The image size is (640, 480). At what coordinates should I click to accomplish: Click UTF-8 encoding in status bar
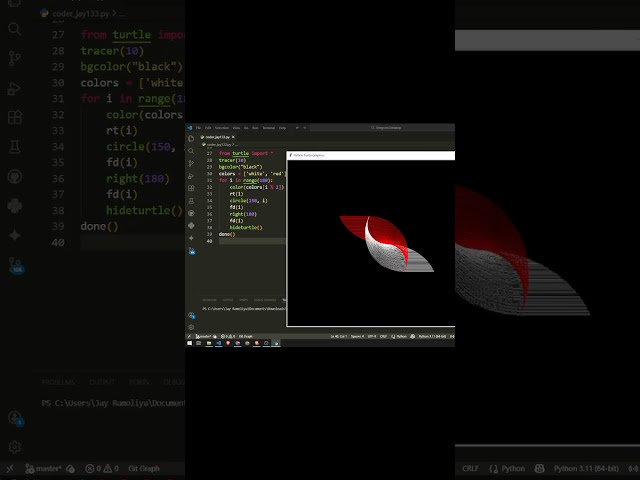click(x=372, y=336)
